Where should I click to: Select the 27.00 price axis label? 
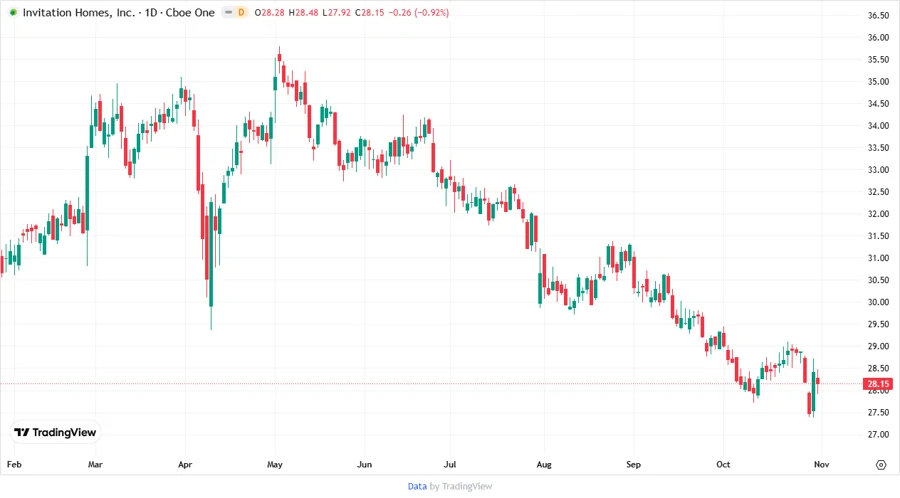(878, 435)
